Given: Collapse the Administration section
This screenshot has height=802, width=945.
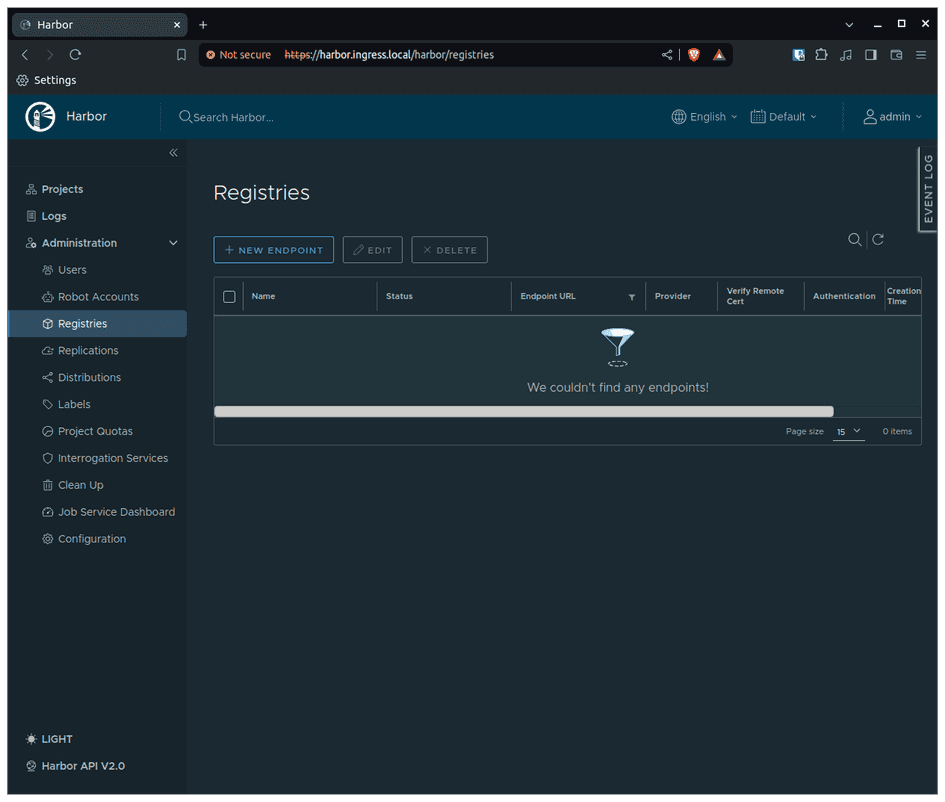Looking at the screenshot, I should pos(172,242).
